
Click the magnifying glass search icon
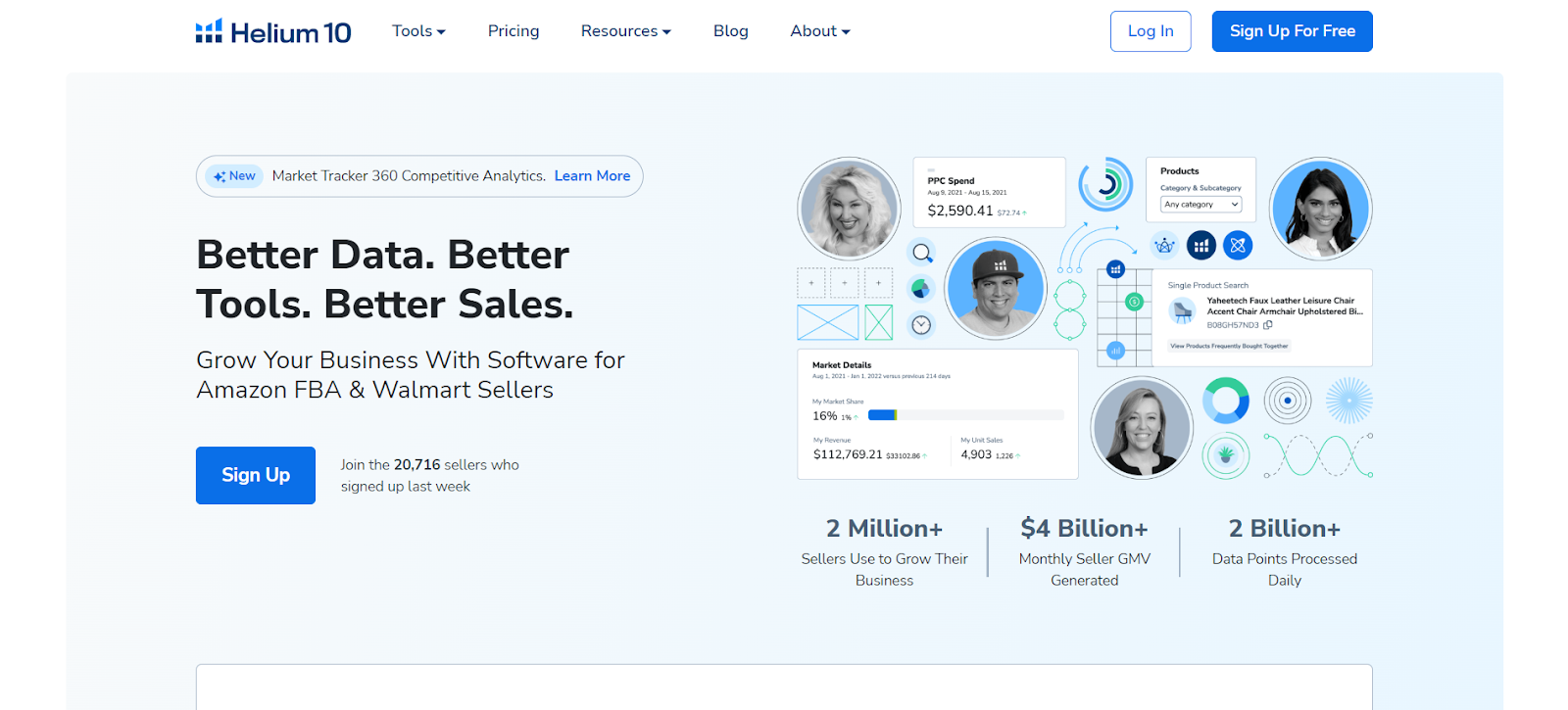(x=922, y=253)
